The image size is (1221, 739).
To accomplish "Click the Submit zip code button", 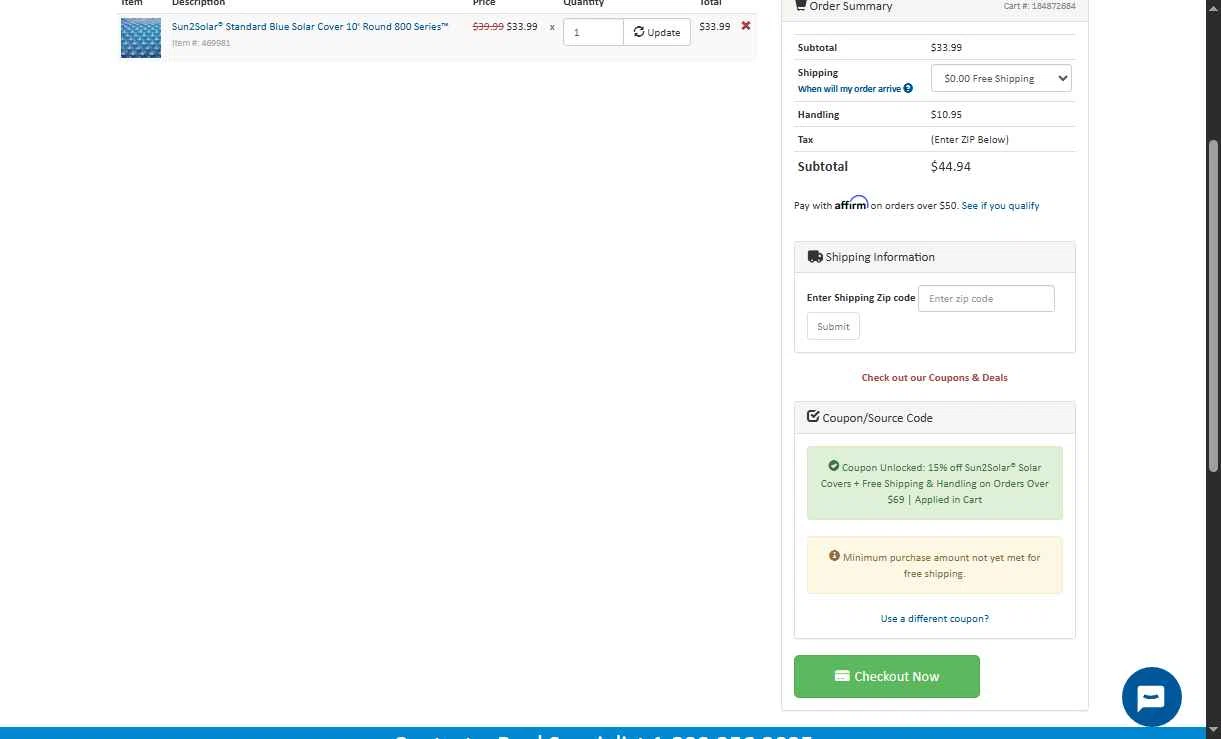I will tap(833, 326).
